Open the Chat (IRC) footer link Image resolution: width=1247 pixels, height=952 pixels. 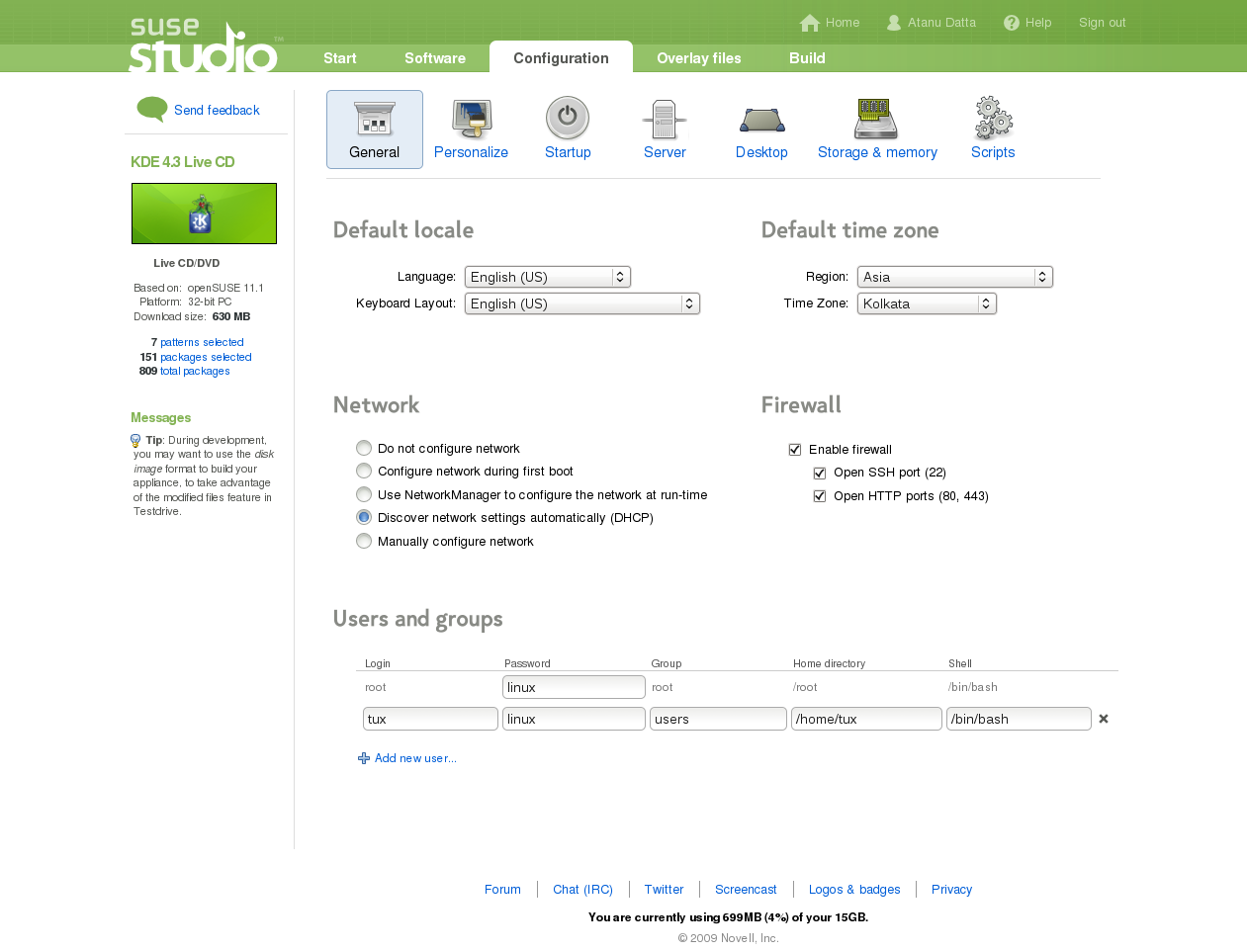pos(582,890)
